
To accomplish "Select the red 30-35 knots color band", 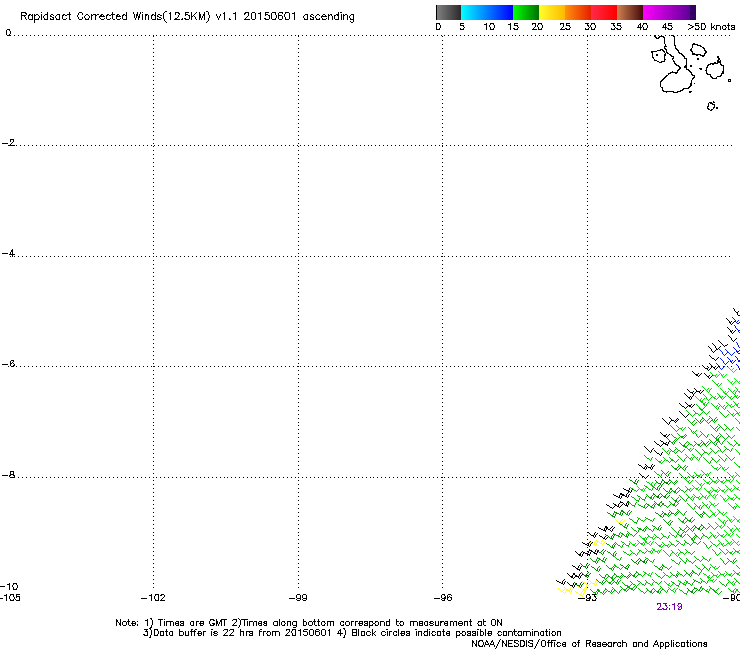I will click(x=604, y=12).
